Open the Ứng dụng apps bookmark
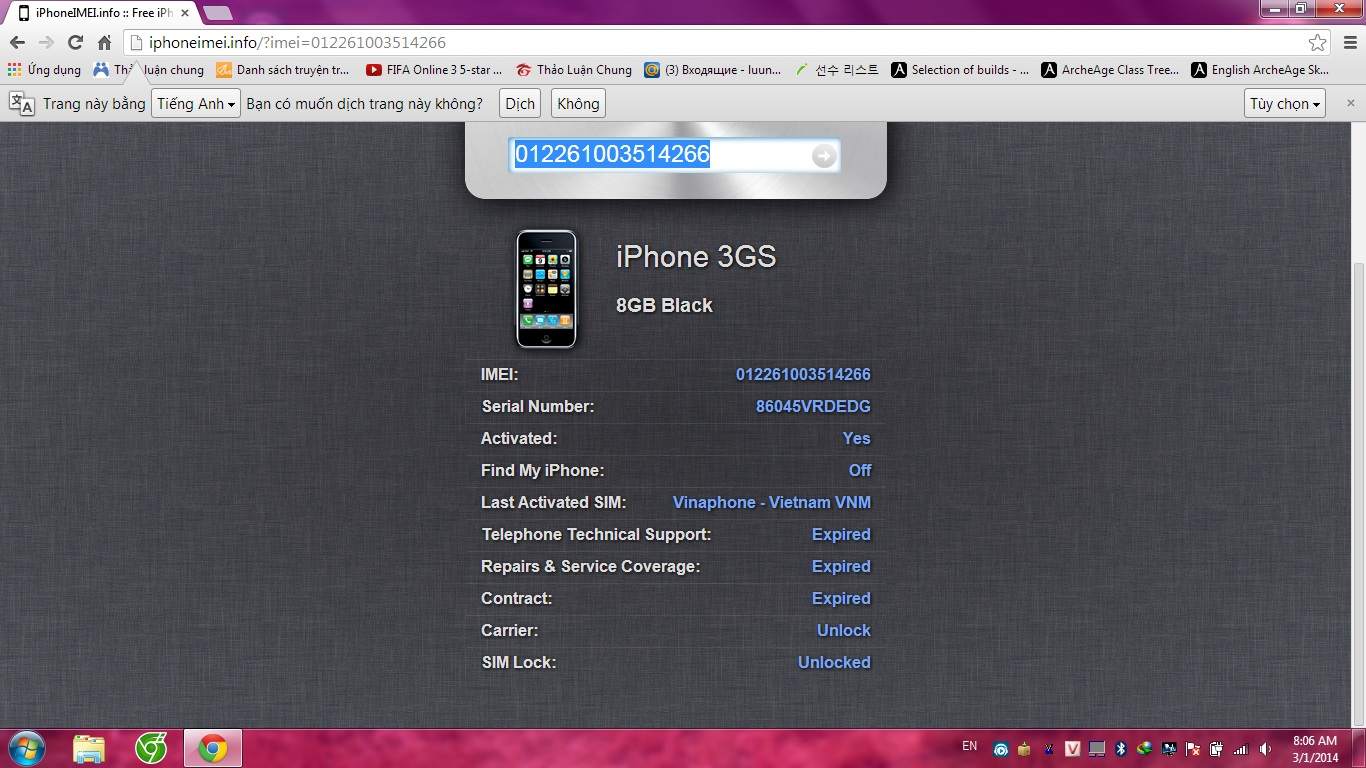The height and width of the screenshot is (768, 1366). click(x=44, y=70)
